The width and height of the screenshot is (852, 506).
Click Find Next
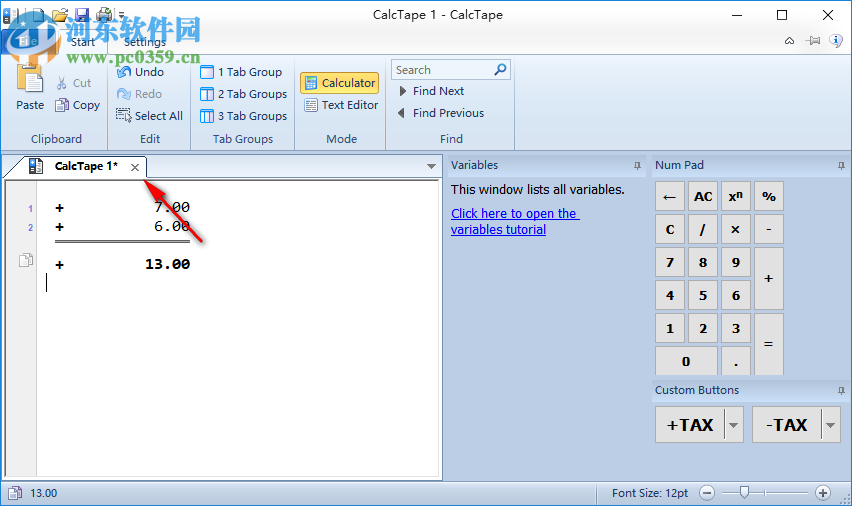coord(431,91)
